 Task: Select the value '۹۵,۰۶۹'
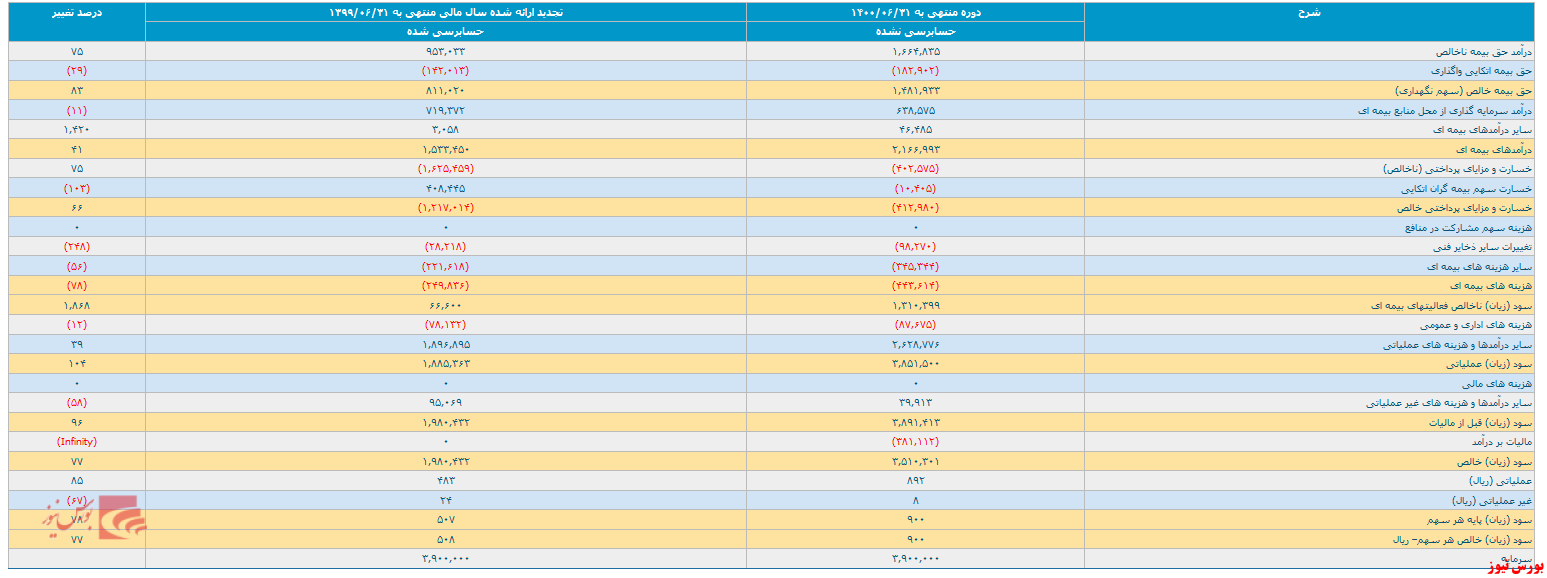(445, 404)
